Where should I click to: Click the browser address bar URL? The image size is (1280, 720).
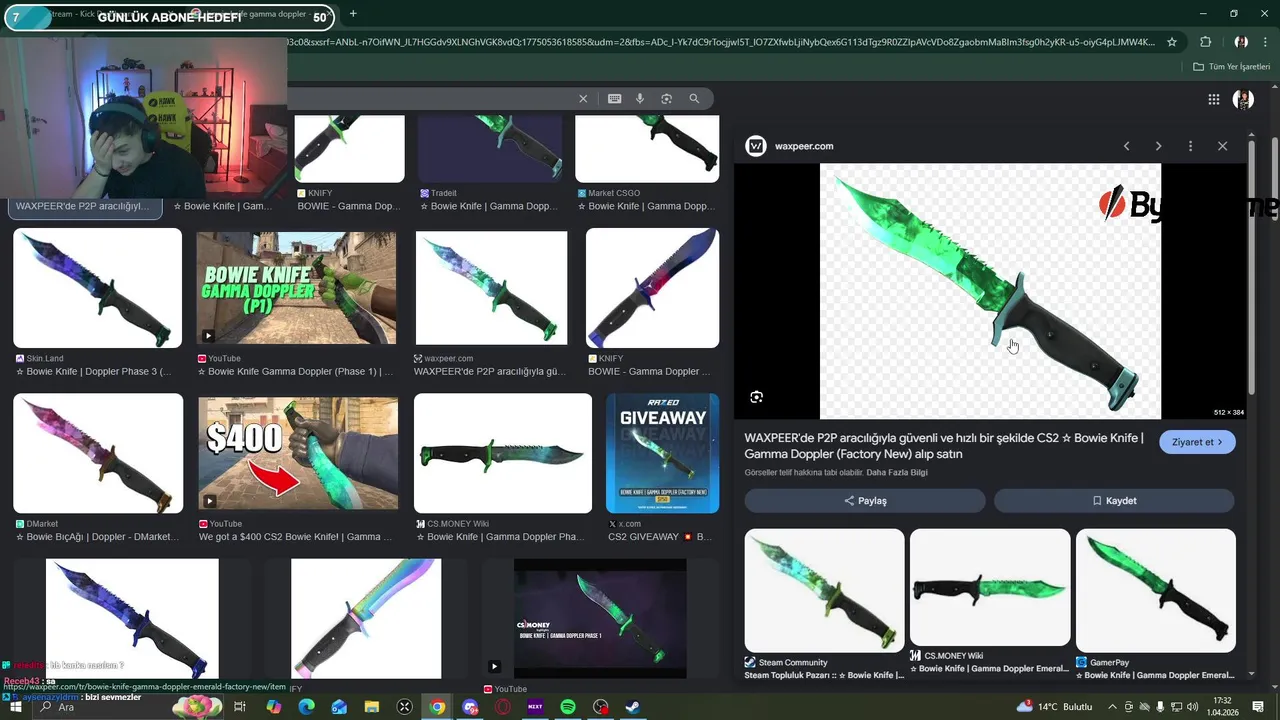pos(720,42)
